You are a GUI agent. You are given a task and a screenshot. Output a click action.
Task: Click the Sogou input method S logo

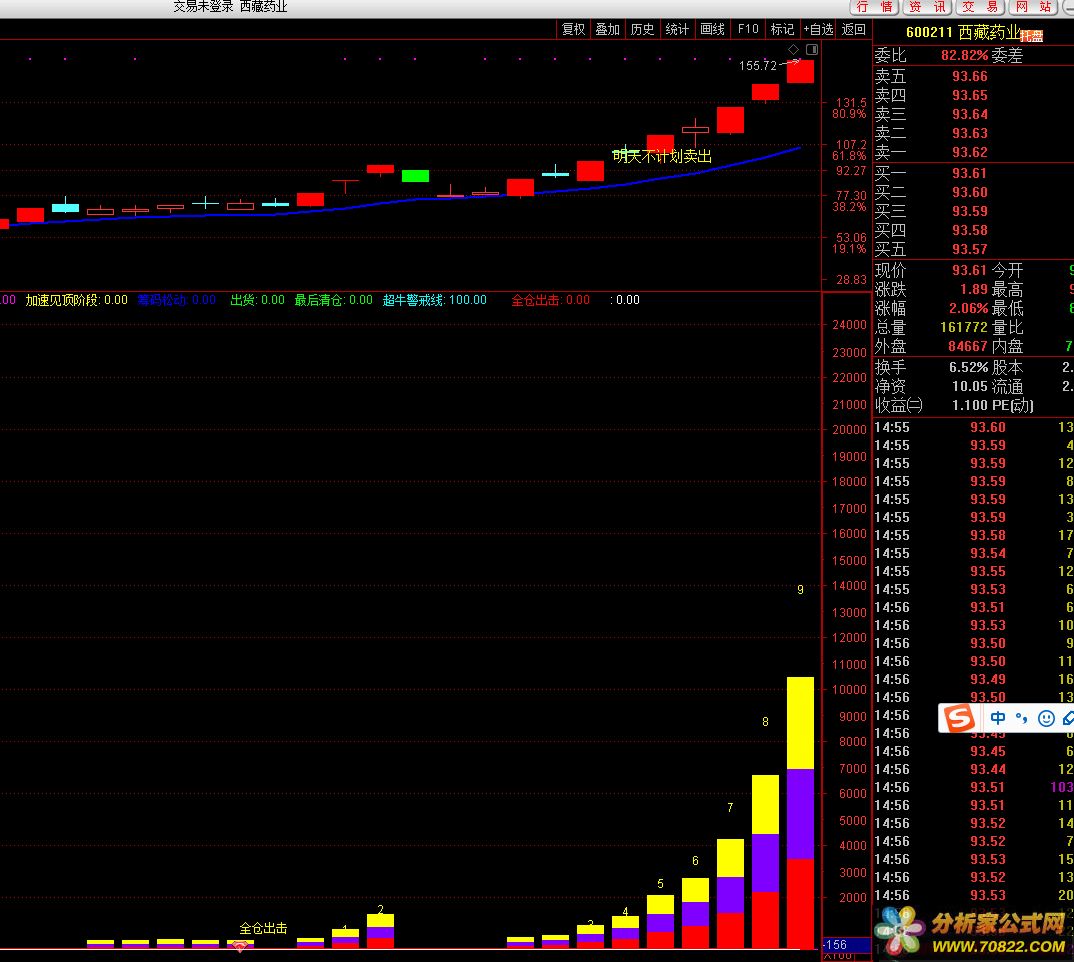pos(959,717)
